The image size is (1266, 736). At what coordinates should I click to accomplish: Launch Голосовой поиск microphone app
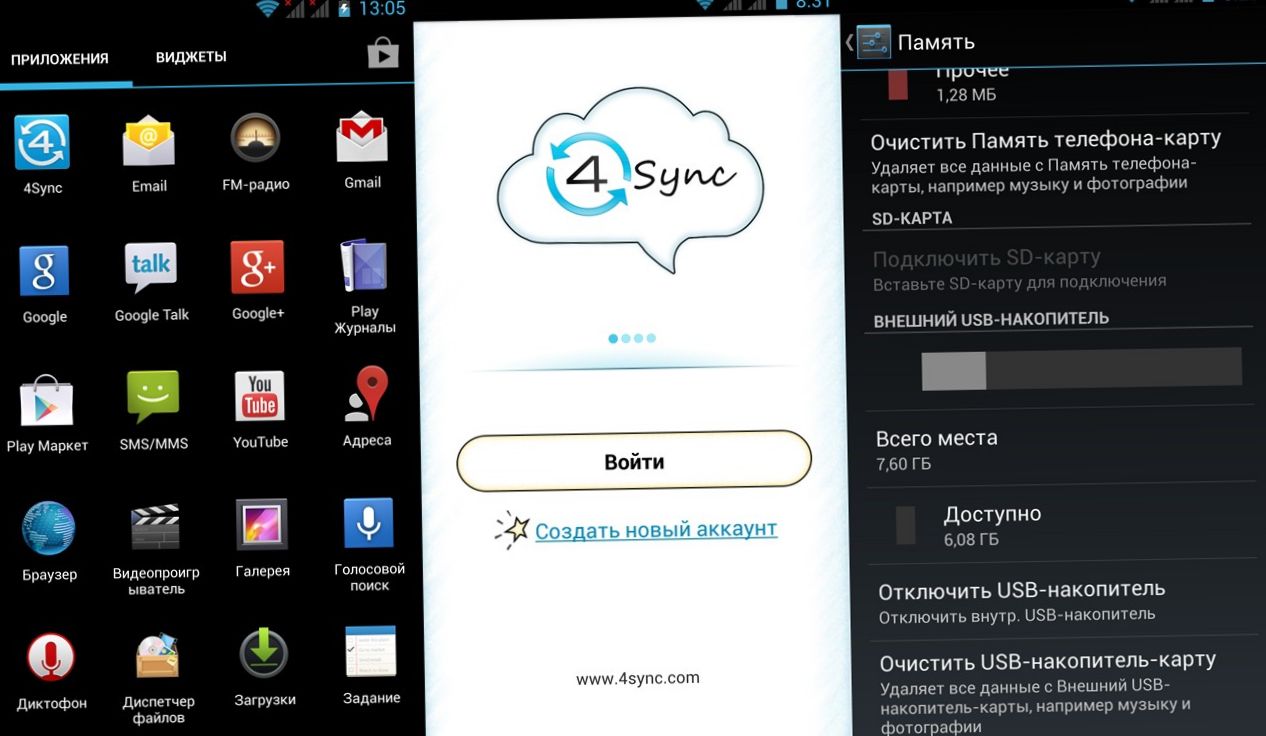369,522
